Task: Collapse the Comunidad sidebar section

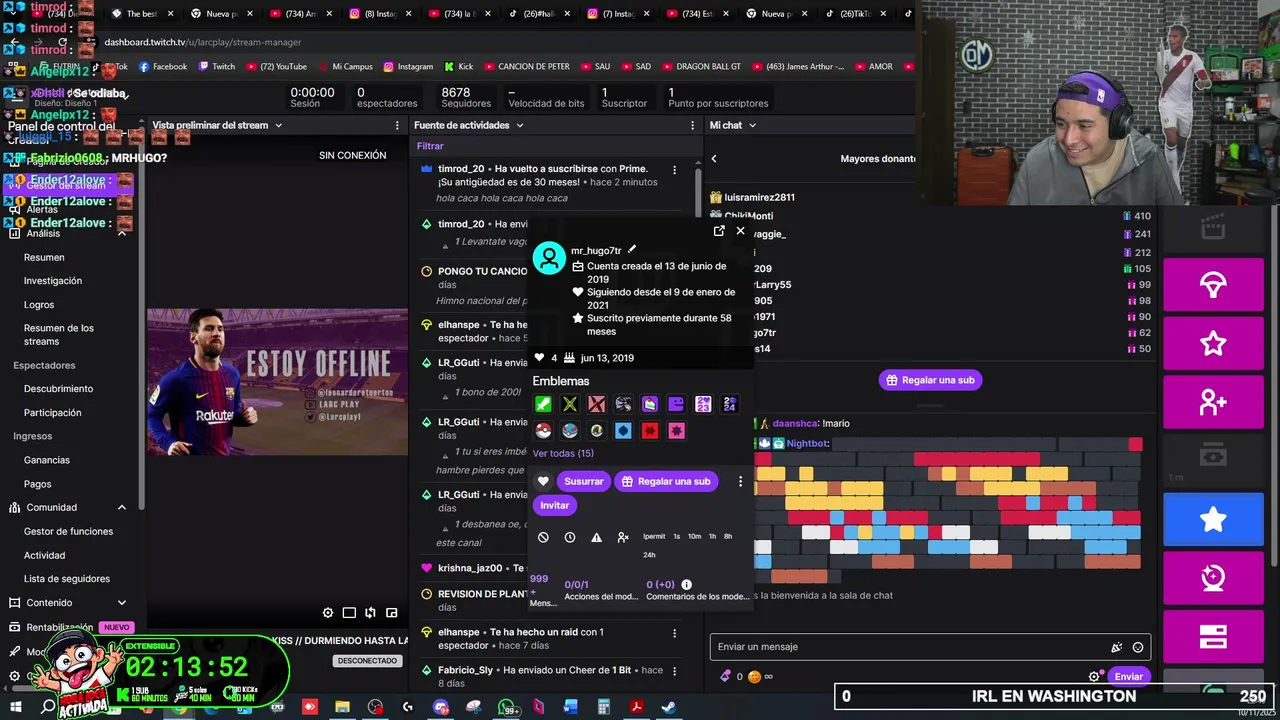Action: click(x=122, y=508)
